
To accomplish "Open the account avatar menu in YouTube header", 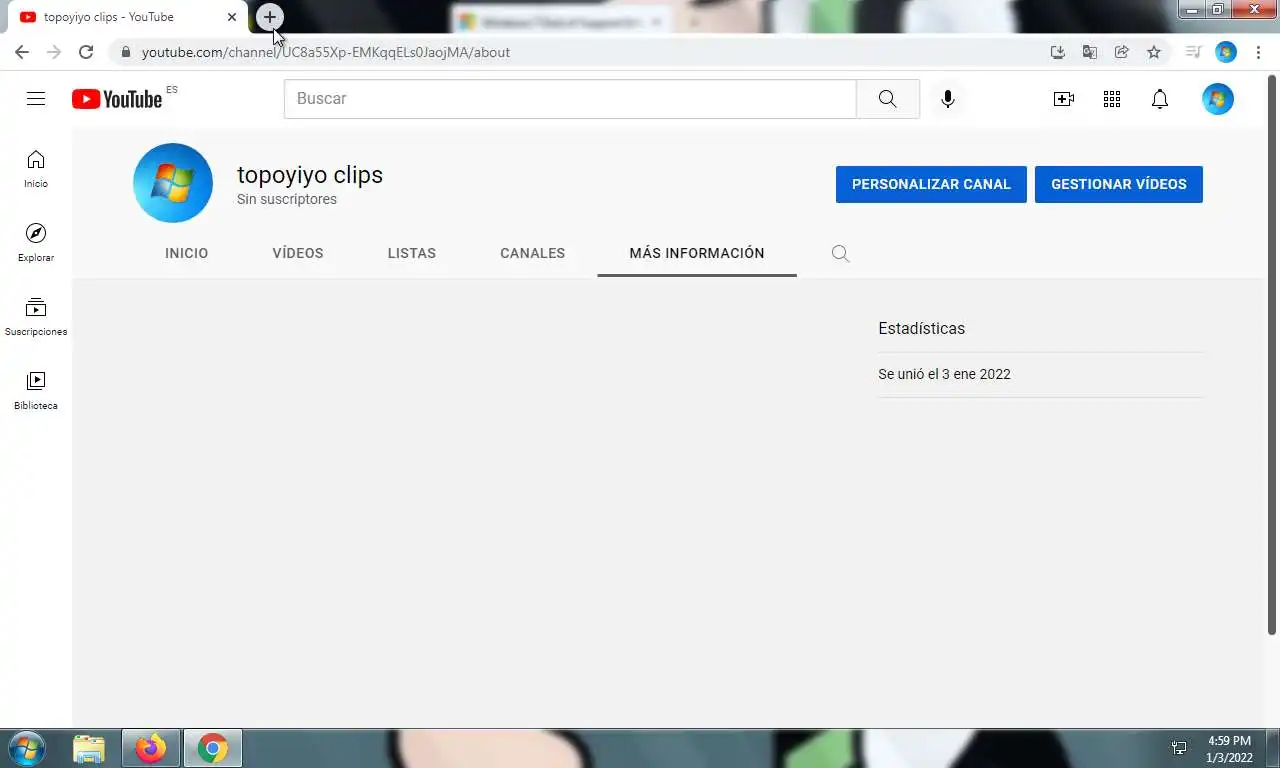I will [1218, 99].
